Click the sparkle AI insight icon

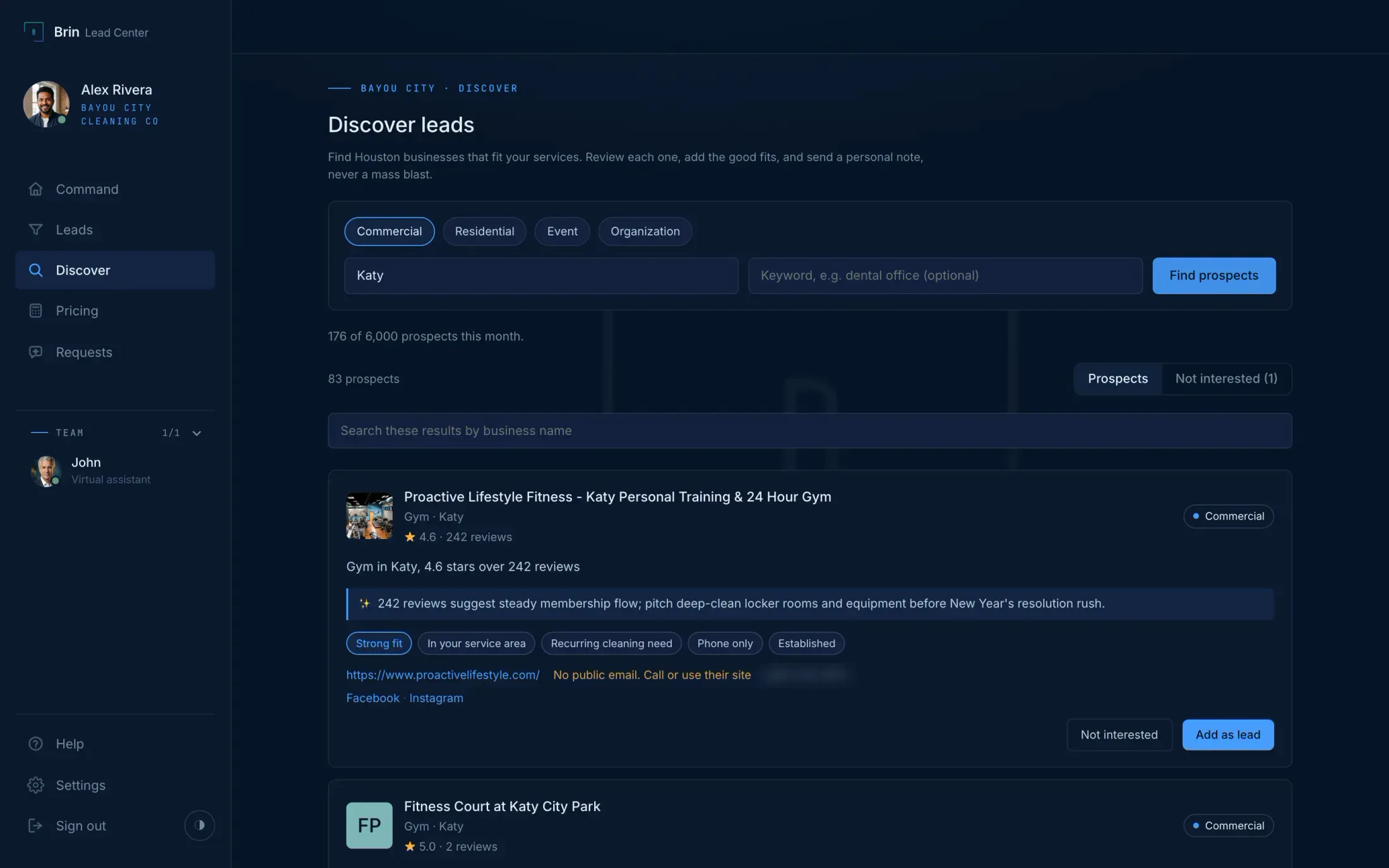364,603
